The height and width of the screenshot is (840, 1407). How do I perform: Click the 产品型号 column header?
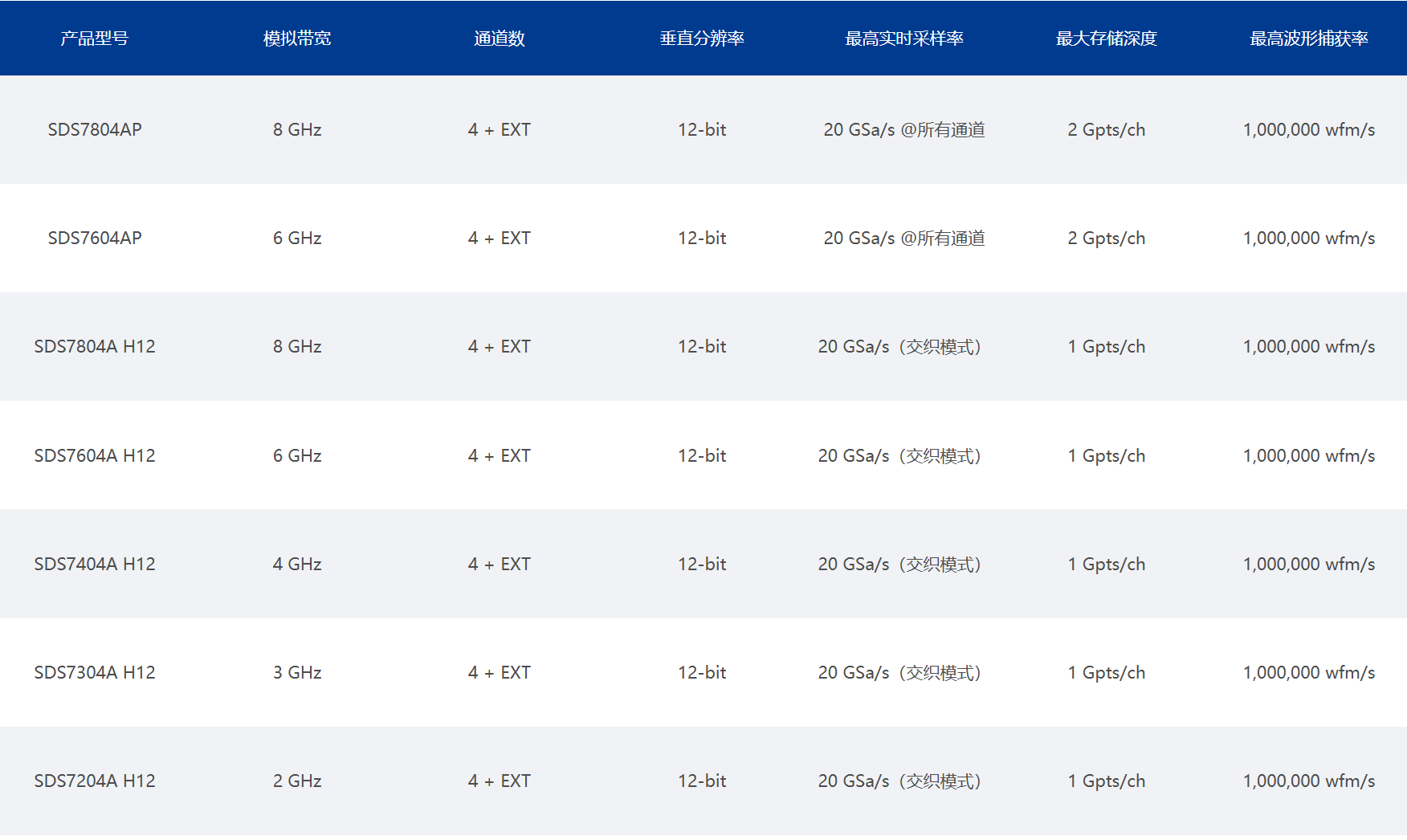tap(94, 39)
